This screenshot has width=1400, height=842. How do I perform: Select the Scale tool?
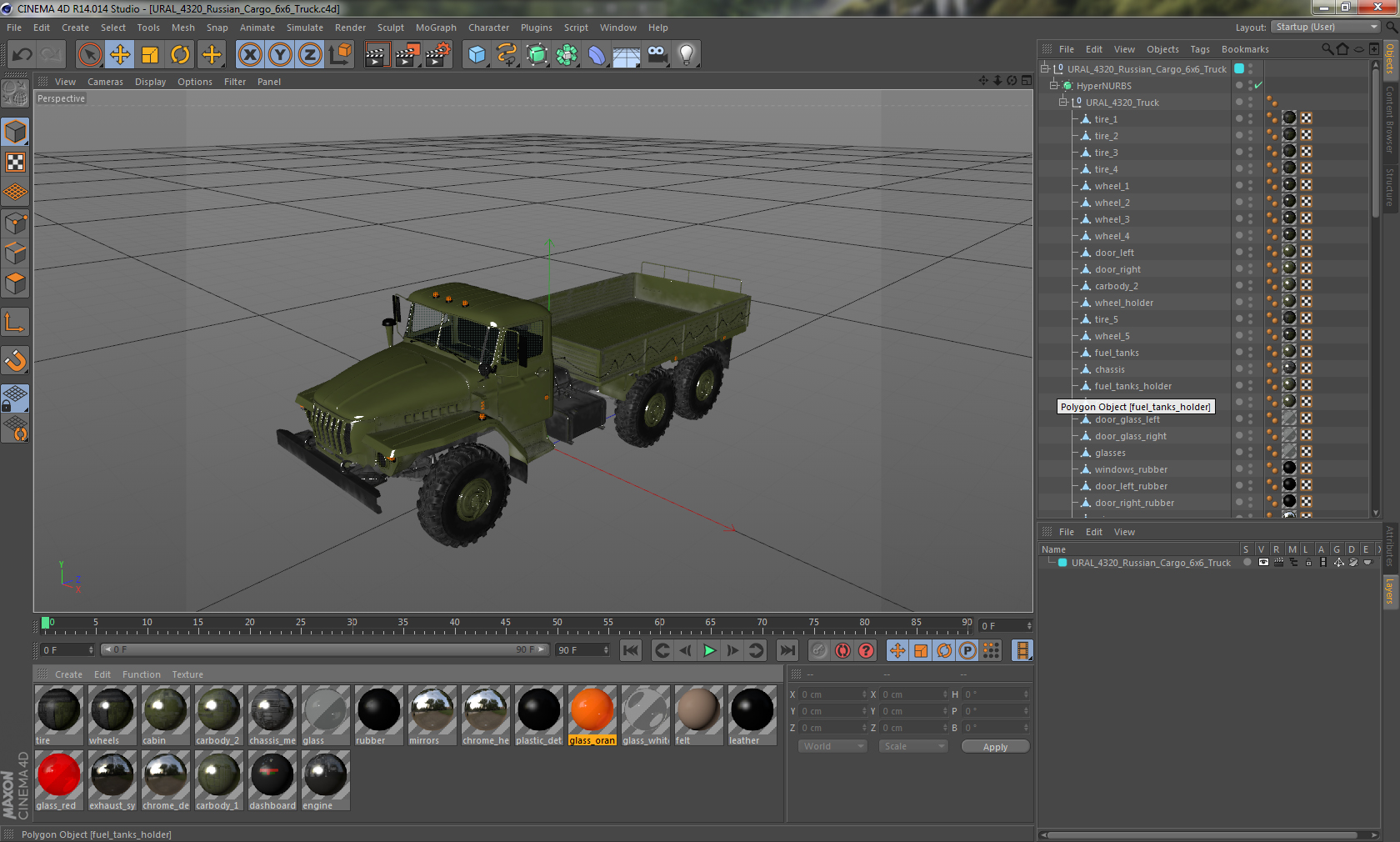[150, 55]
